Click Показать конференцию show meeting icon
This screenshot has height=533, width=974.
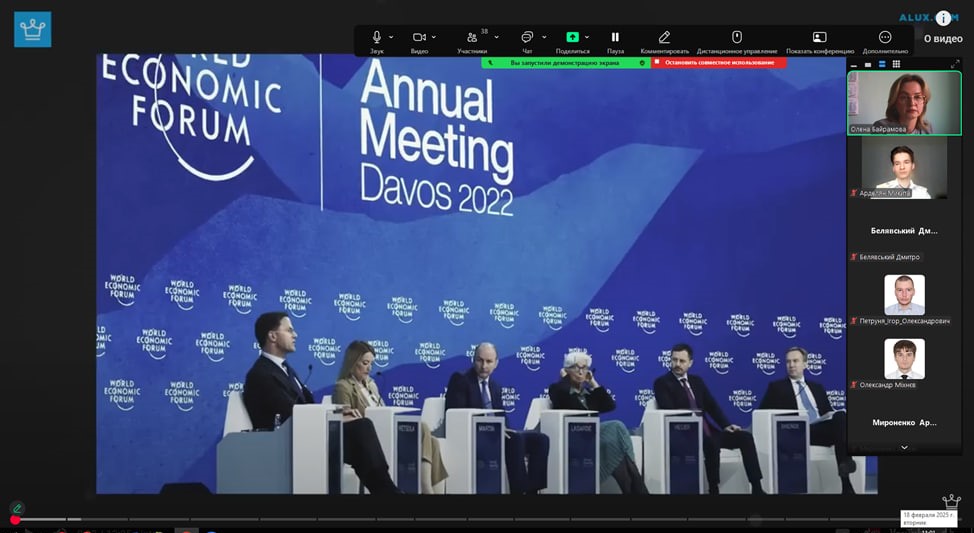click(819, 37)
